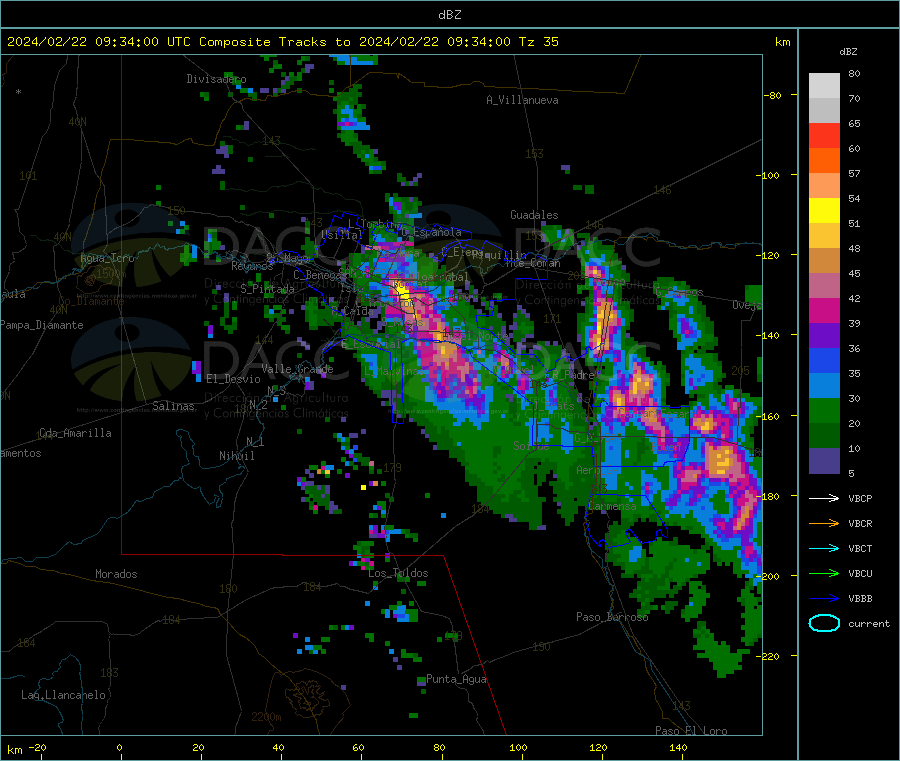Select the dark orange 57-60 dBZ legend swatch
The height and width of the screenshot is (761, 900).
click(x=824, y=161)
